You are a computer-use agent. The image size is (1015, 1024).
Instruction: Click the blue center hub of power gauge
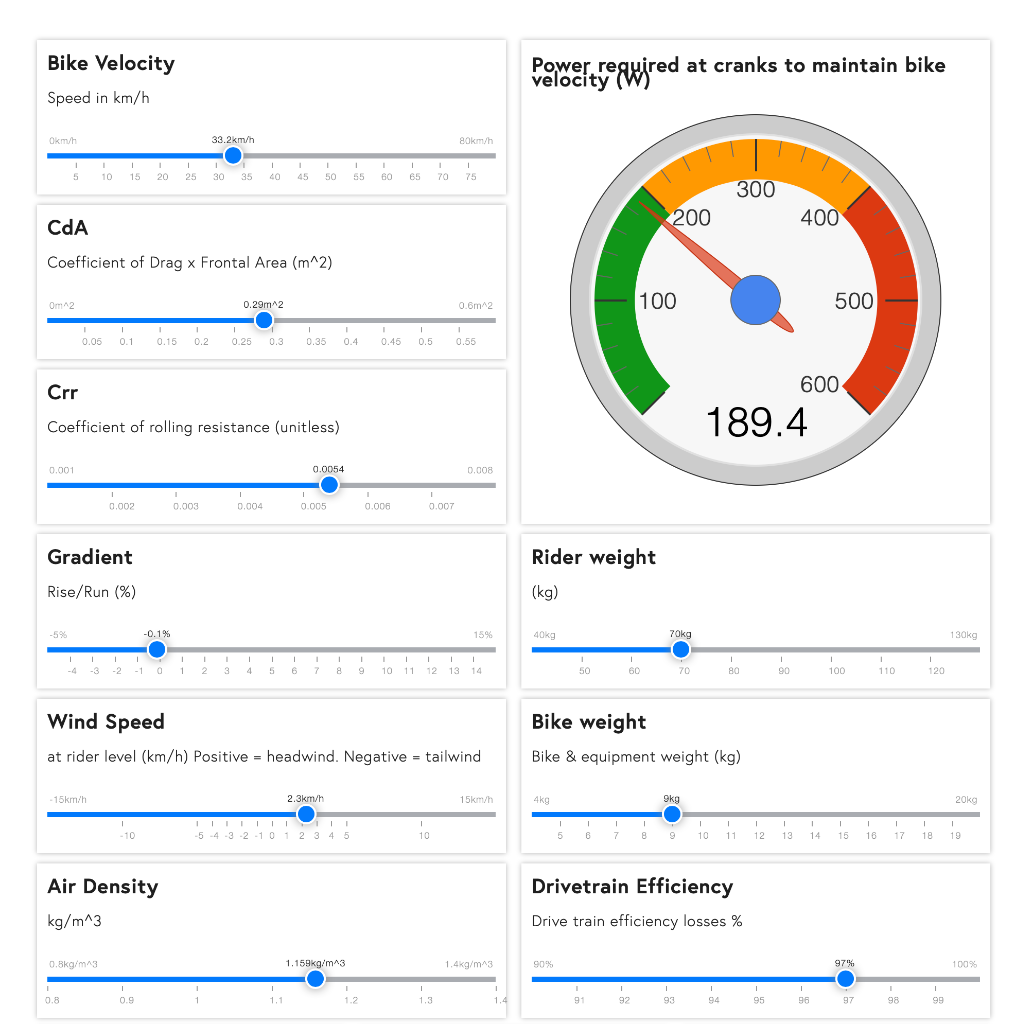(x=756, y=300)
